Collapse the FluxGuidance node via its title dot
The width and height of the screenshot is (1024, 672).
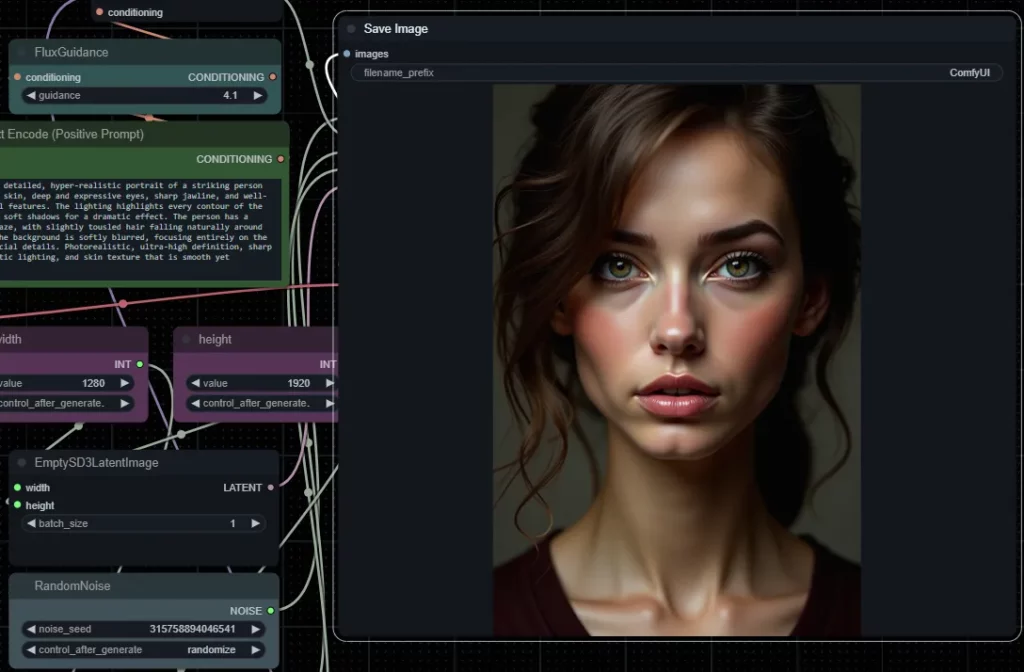[22, 52]
